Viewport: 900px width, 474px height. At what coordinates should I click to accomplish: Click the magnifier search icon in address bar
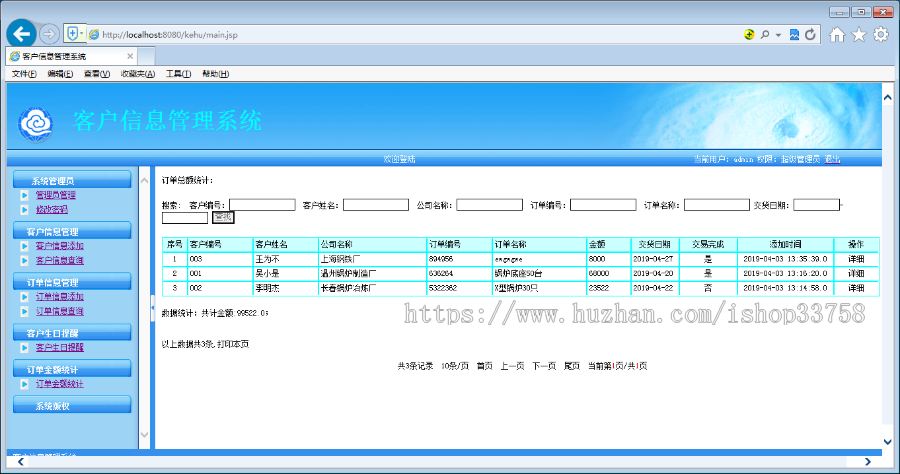(765, 34)
